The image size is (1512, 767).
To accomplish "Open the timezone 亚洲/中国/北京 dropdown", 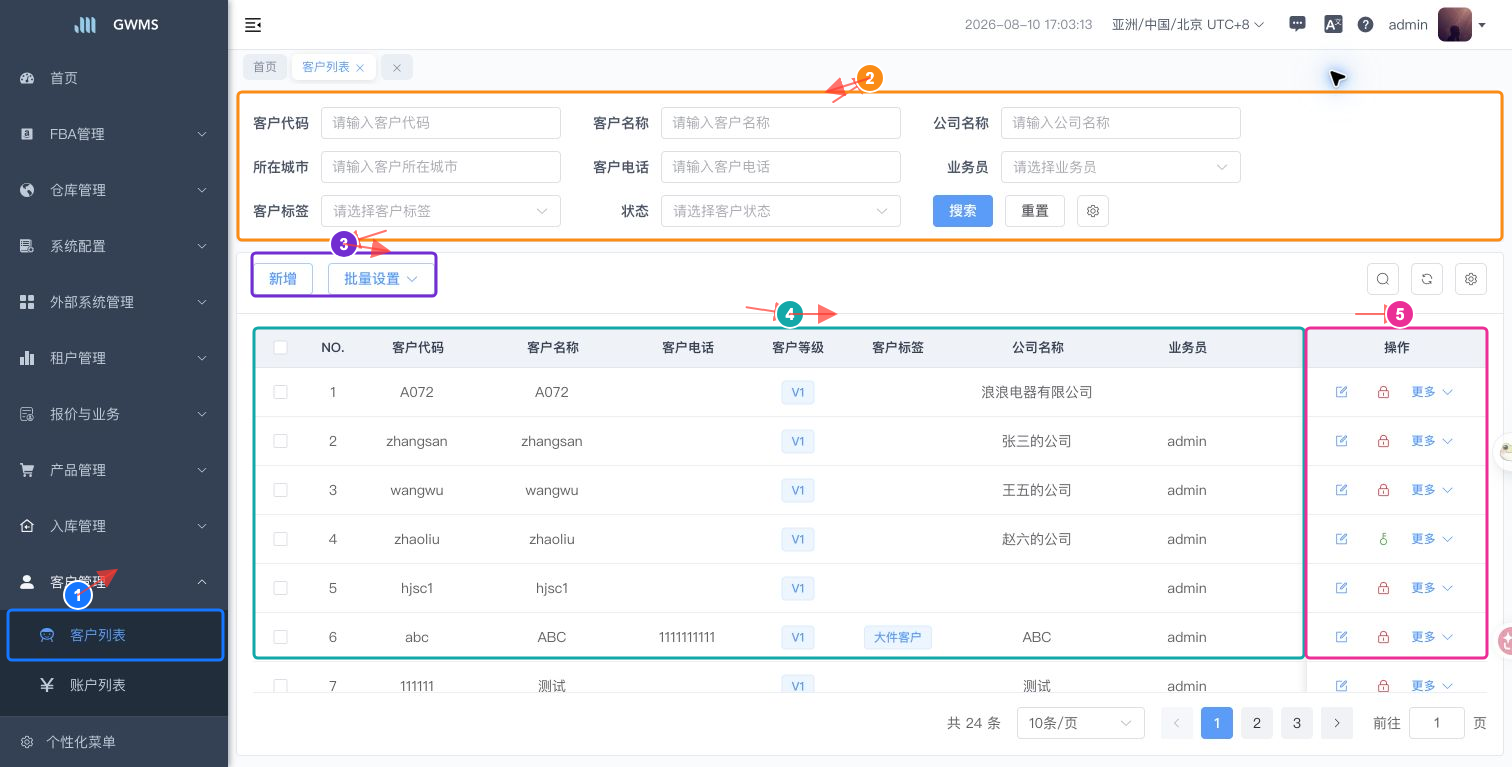I will click(x=1188, y=25).
